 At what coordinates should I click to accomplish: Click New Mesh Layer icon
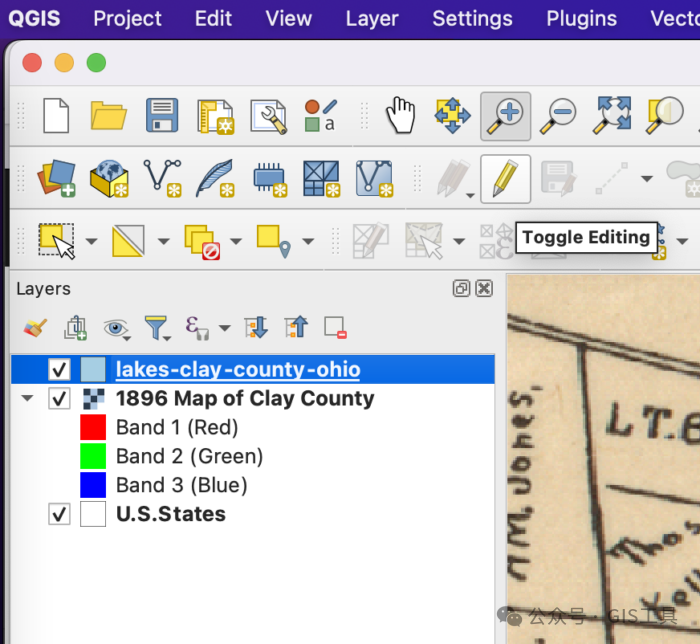321,179
